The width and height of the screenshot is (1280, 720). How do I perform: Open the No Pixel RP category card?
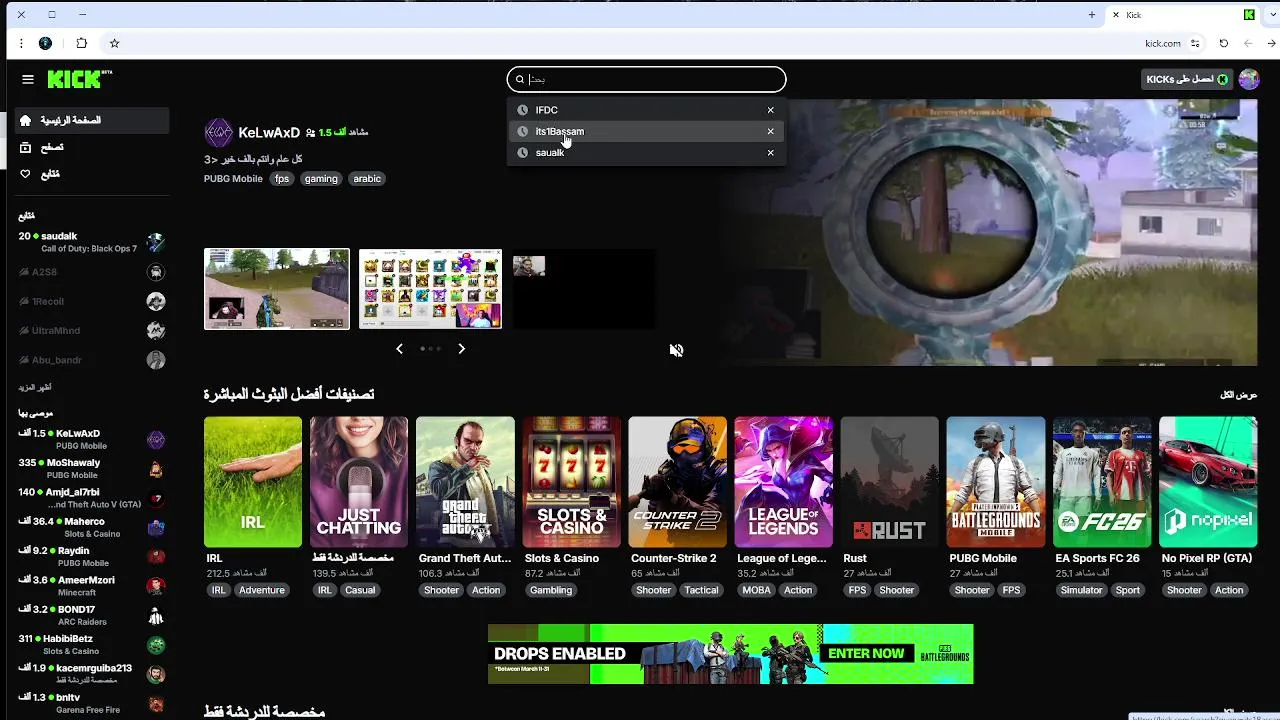(x=1208, y=482)
